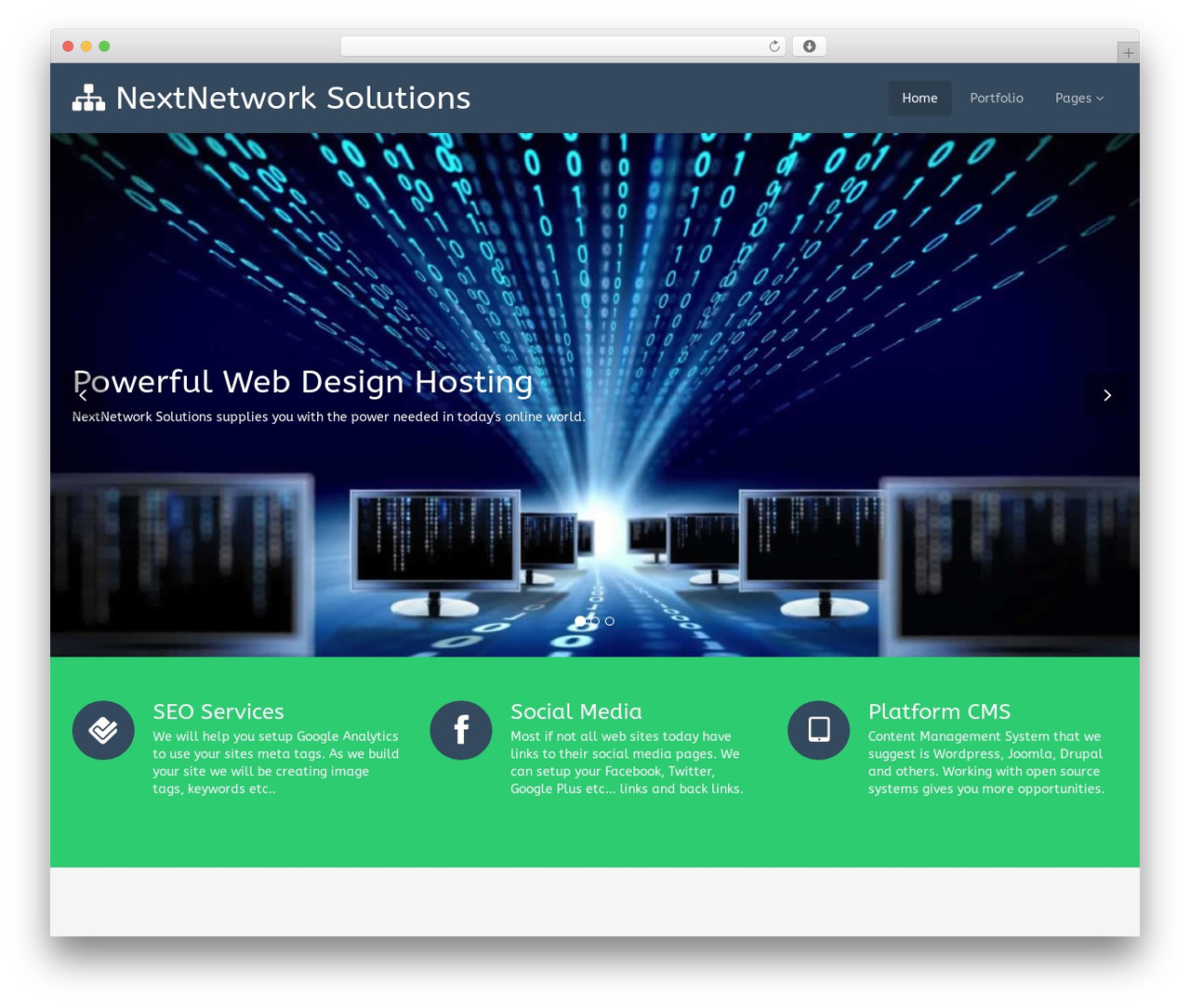The image size is (1190, 1008).
Task: Minimize window with yellow button
Action: point(86,46)
